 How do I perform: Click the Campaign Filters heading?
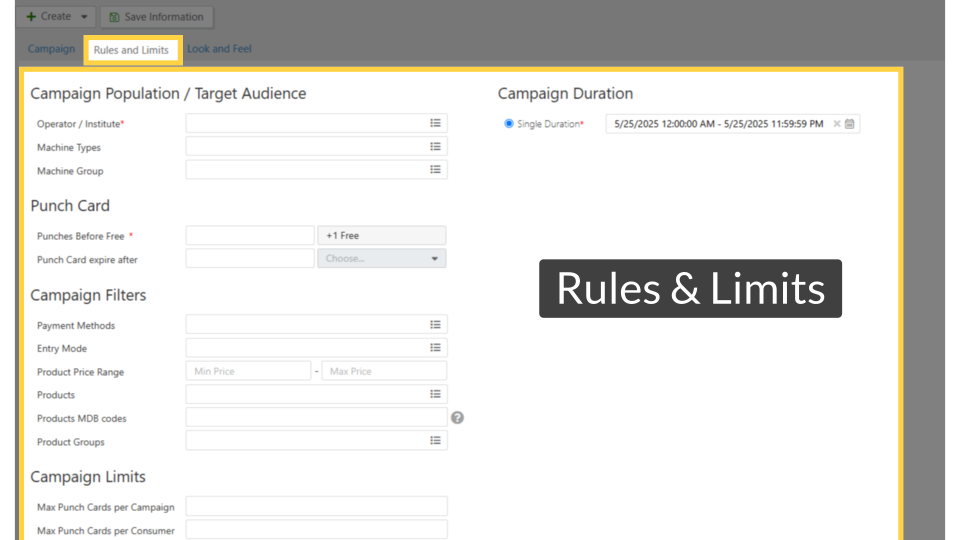(x=88, y=295)
